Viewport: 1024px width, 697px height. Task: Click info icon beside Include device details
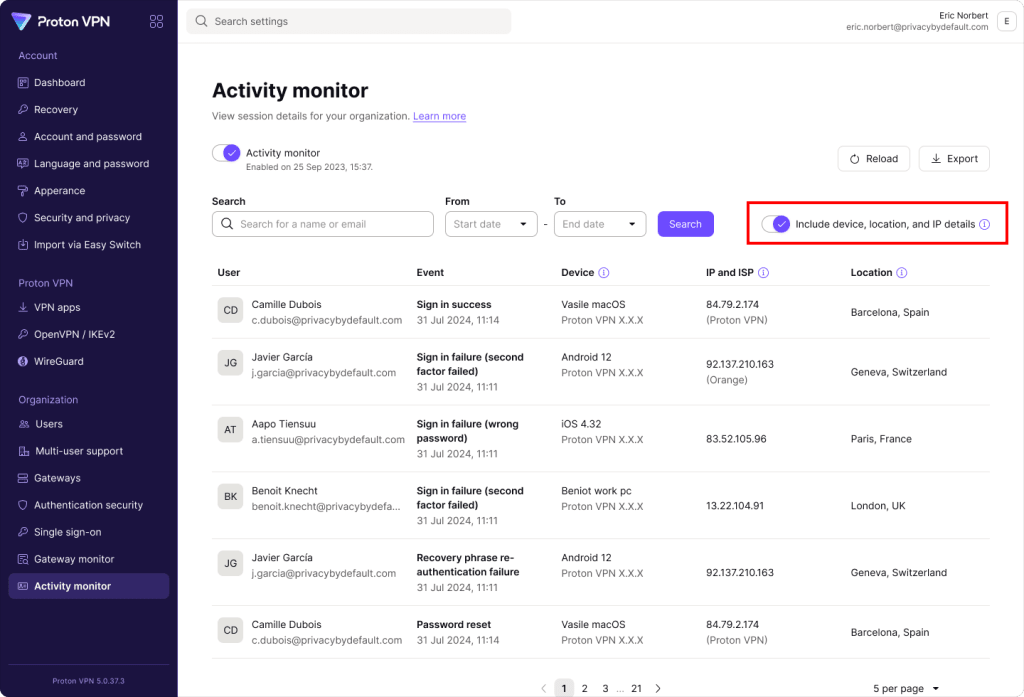tap(985, 224)
